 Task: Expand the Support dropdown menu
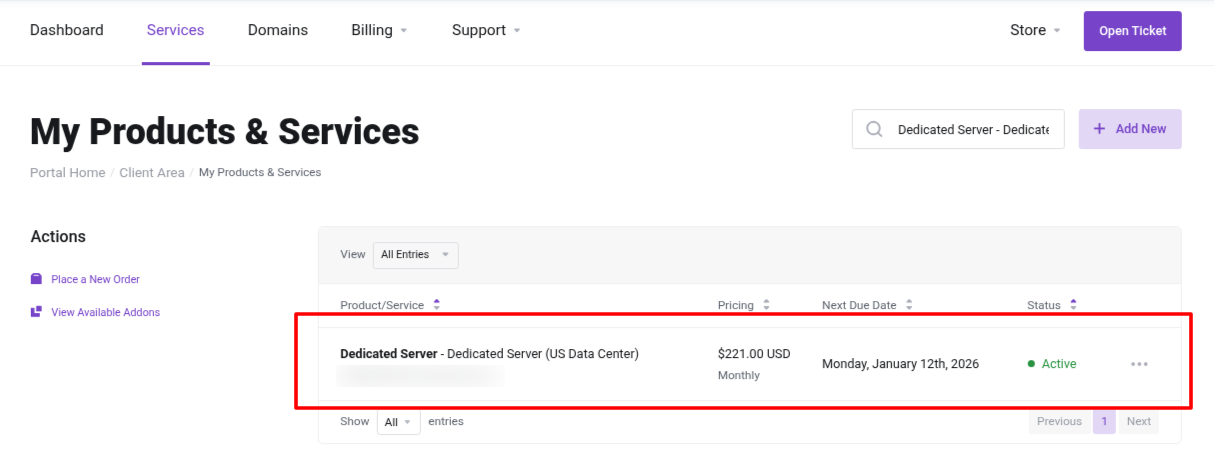click(x=486, y=30)
